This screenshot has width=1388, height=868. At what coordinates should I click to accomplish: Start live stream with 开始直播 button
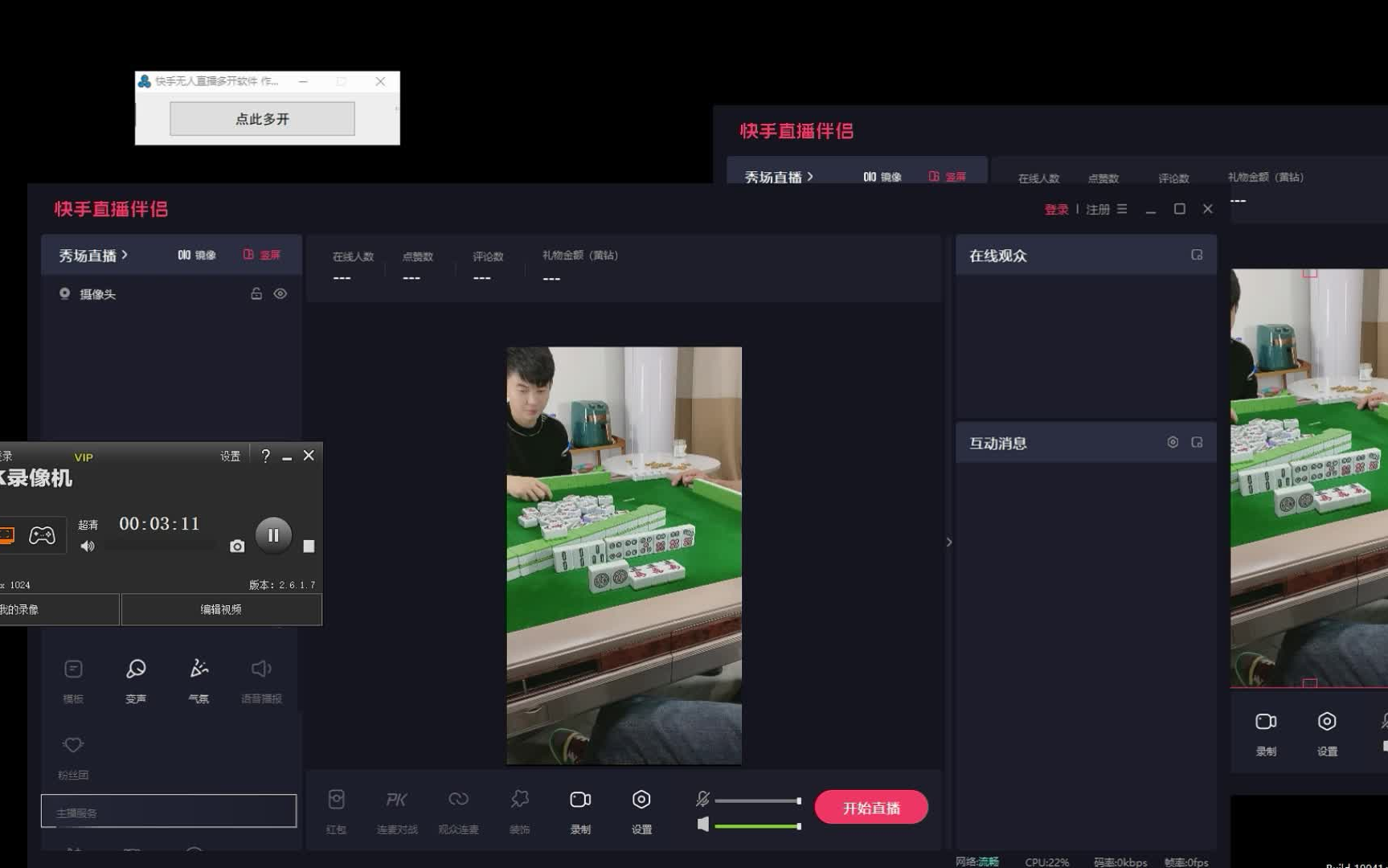(x=871, y=808)
